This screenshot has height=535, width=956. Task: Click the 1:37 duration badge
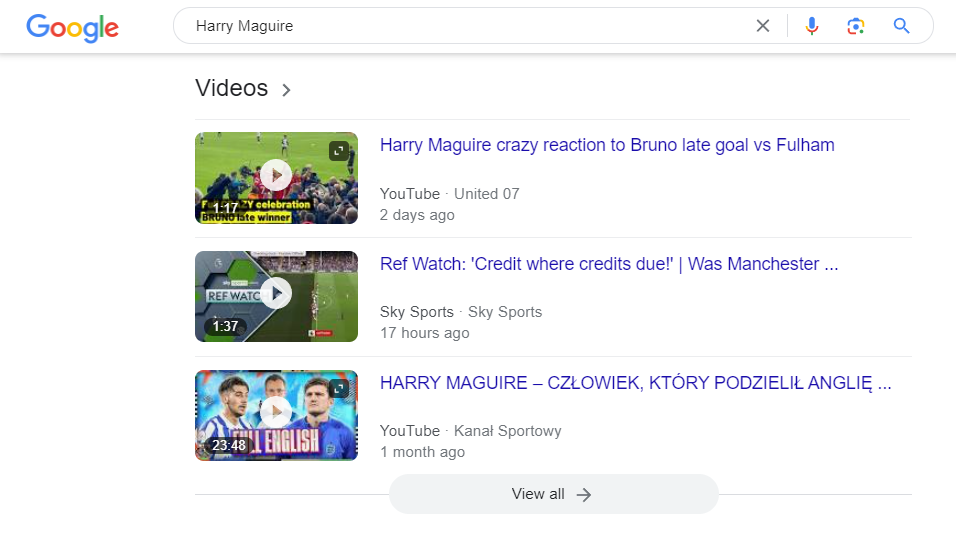click(225, 326)
